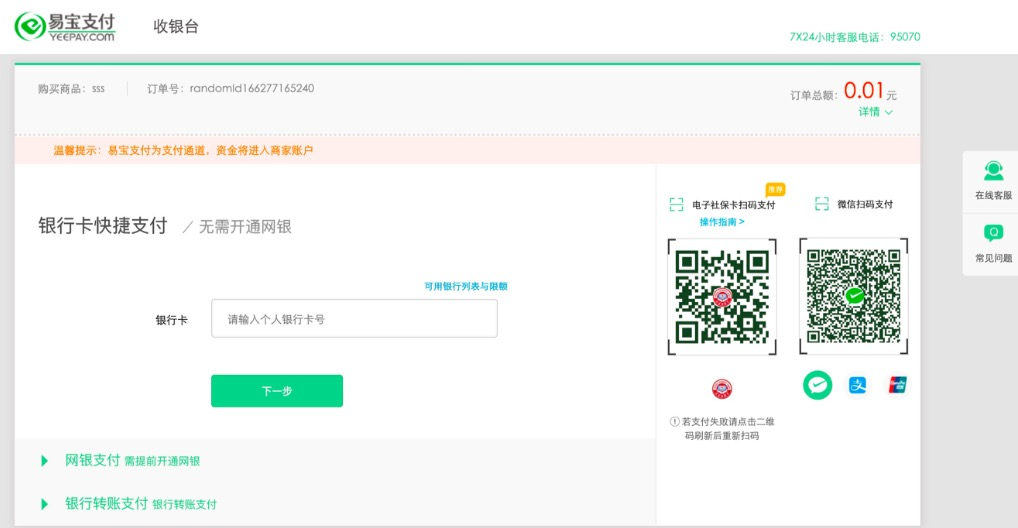Refresh the 微信扫码支付 QR code by clicking it
1018x528 pixels.
point(854,296)
